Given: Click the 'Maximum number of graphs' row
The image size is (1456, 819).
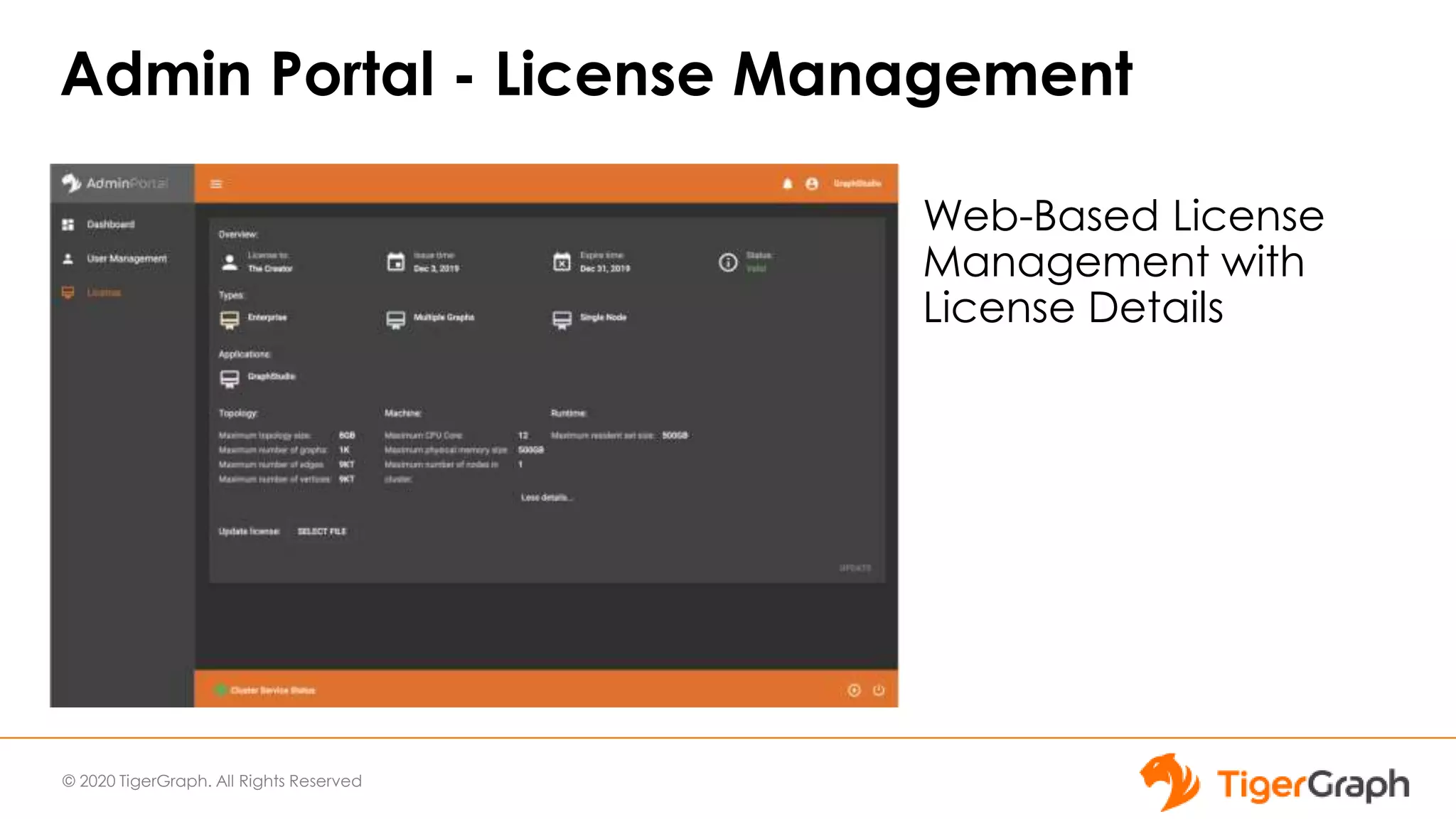Looking at the screenshot, I should pos(284,450).
